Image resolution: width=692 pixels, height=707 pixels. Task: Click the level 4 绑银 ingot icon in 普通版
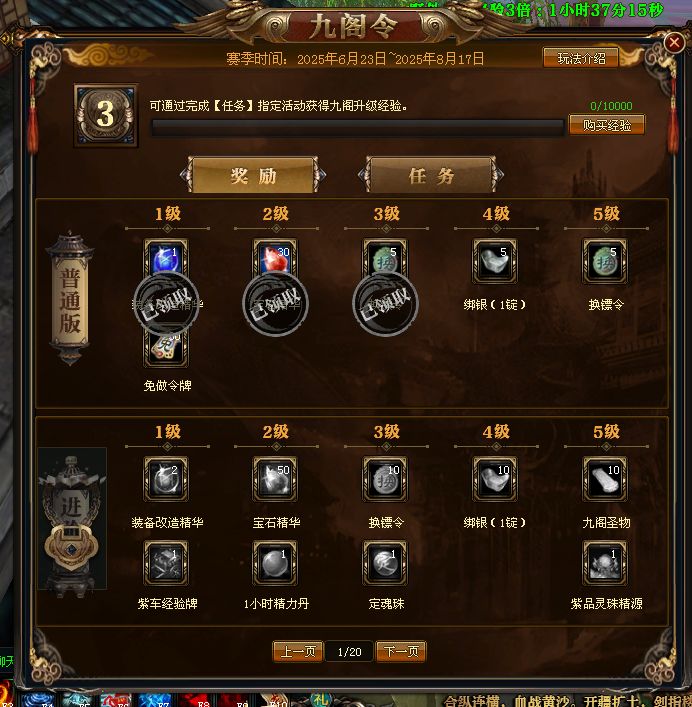(495, 261)
